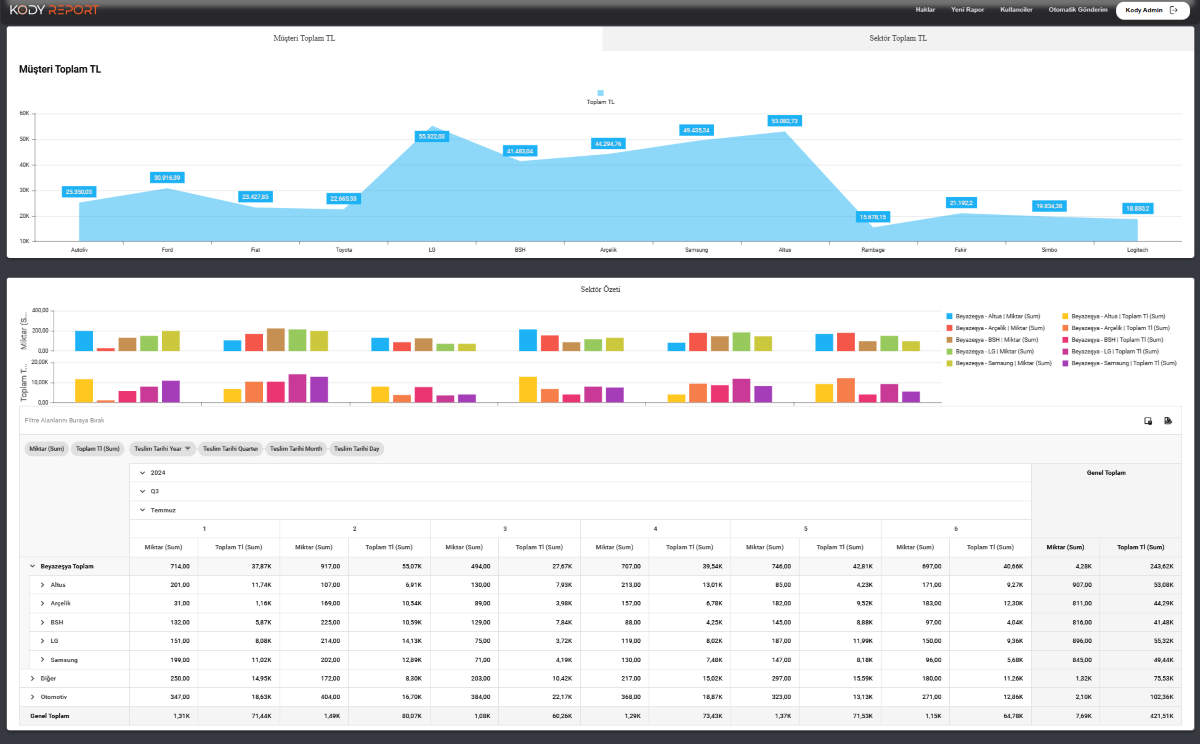Click the logout icon beside Kody Admin
Screen dimensions: 1200x744
[x=1174, y=10]
